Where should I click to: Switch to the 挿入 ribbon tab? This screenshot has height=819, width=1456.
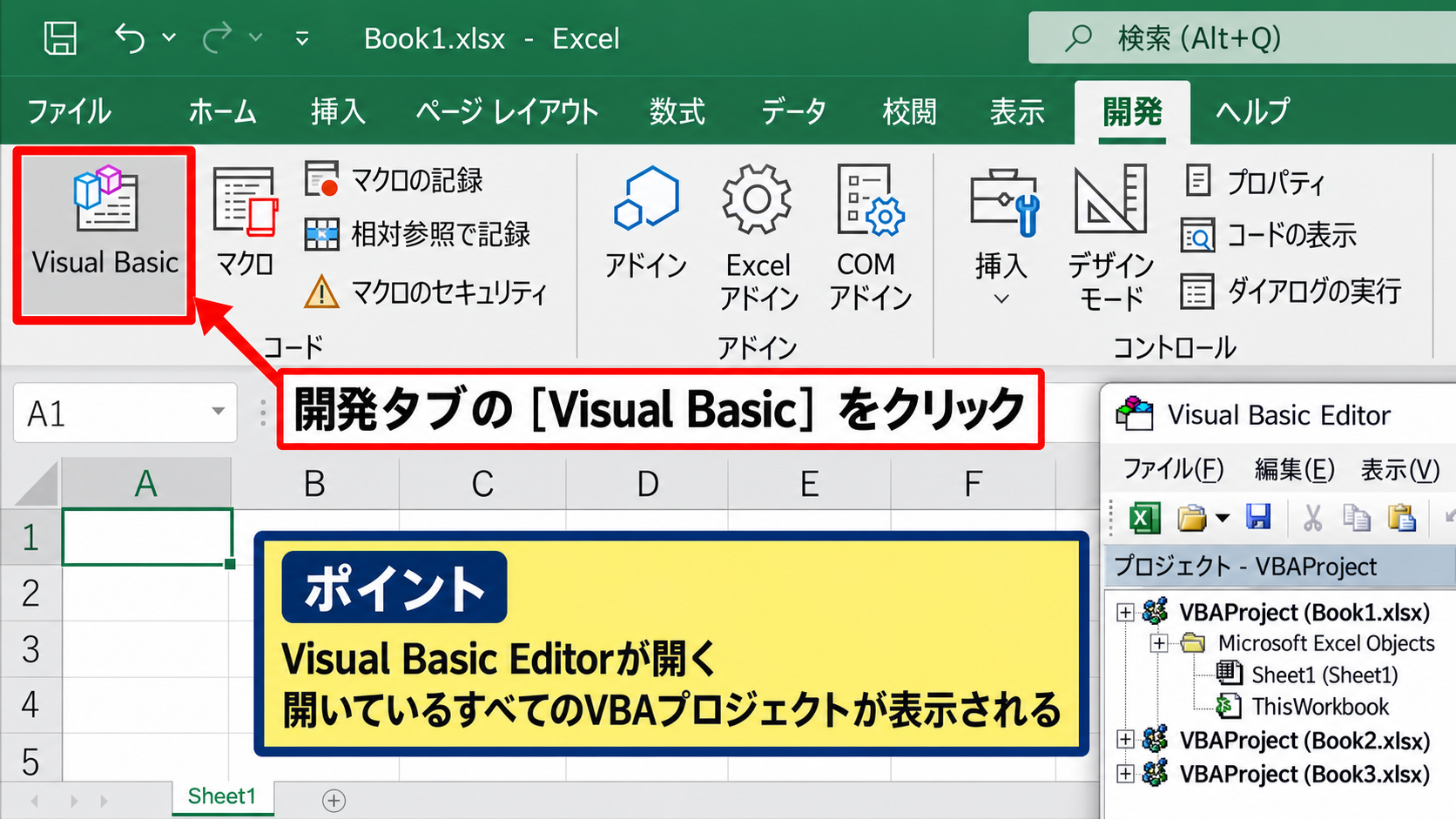(338, 111)
